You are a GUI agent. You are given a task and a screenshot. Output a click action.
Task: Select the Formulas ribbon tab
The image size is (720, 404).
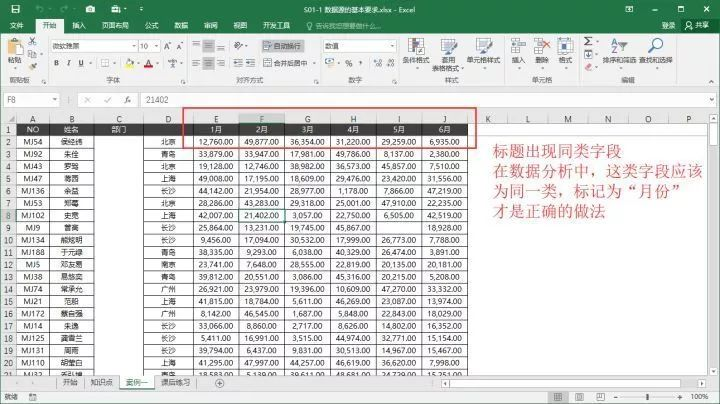[152, 26]
